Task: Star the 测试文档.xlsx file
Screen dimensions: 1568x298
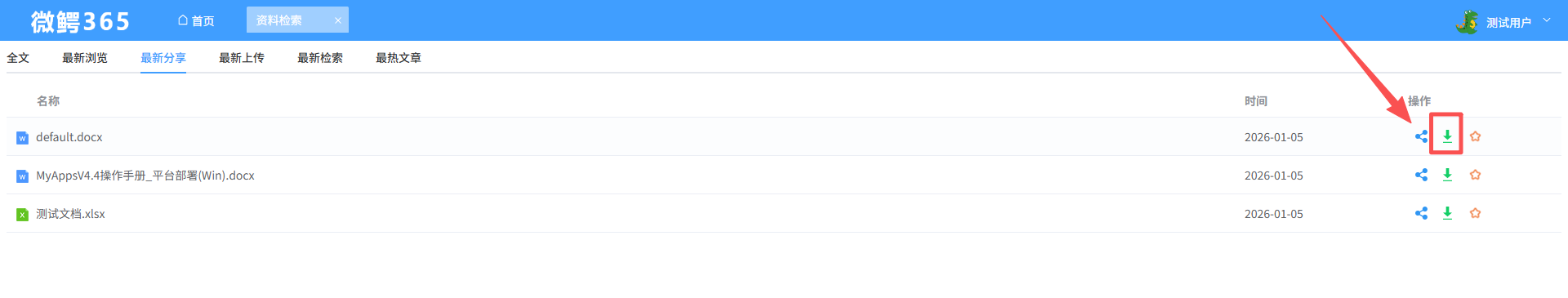Action: pyautogui.click(x=1475, y=213)
